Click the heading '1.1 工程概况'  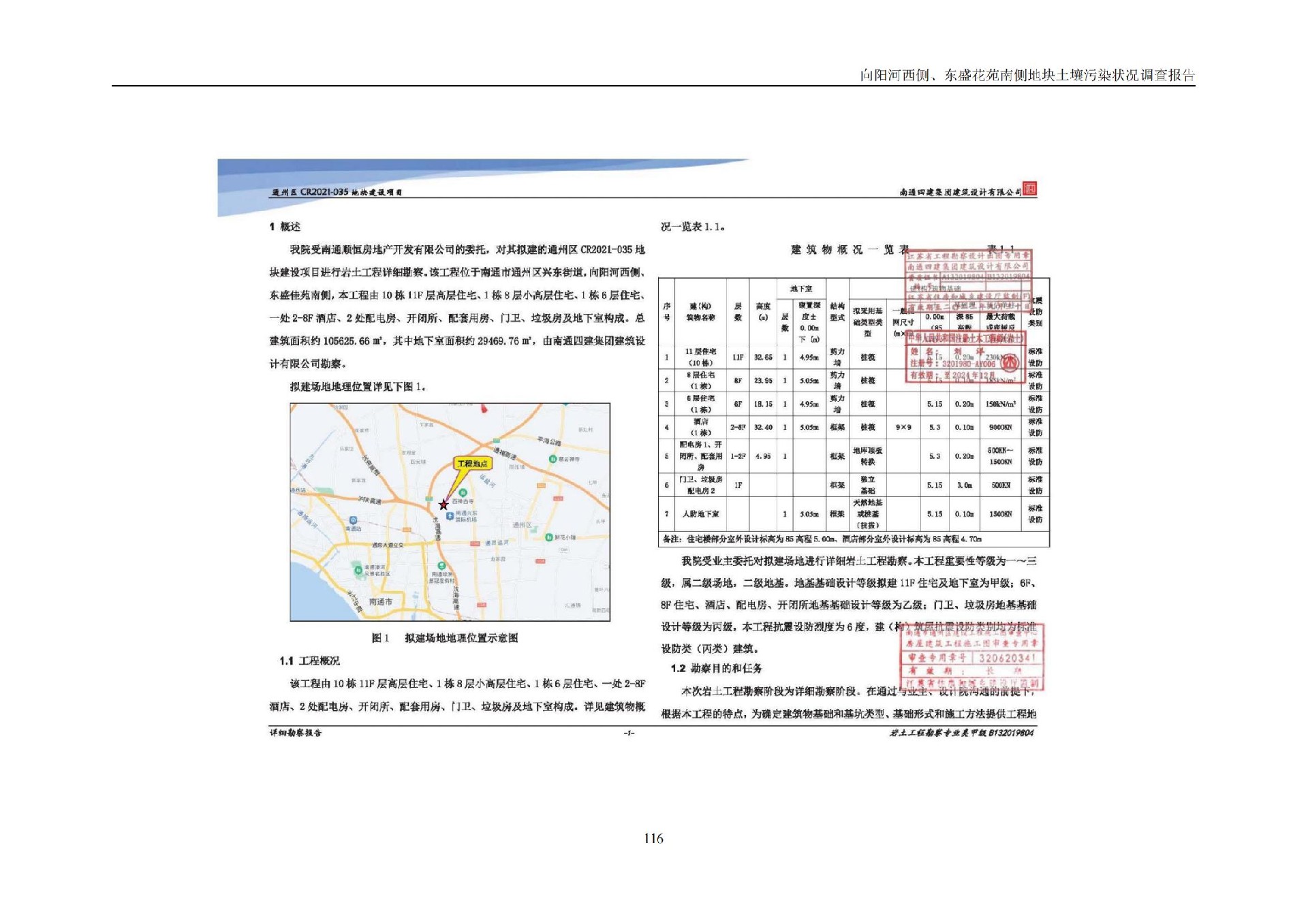309,661
